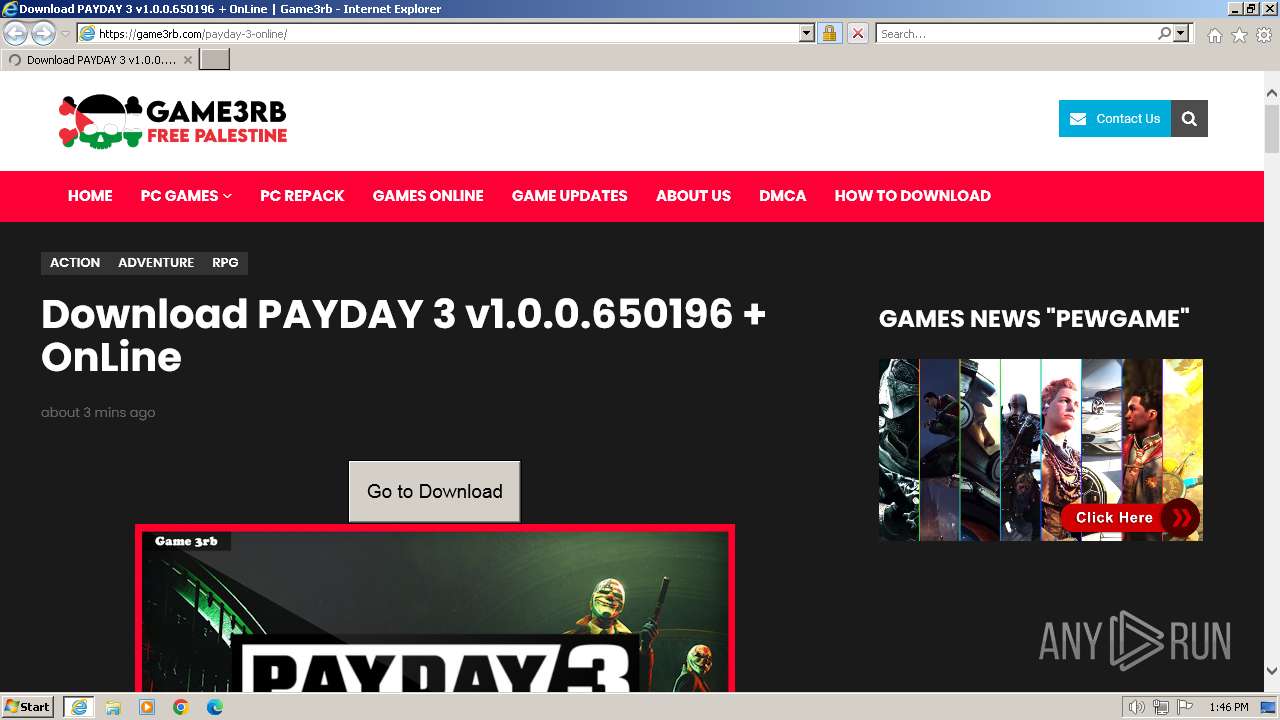Click the PEWGAME games news banner

pyautogui.click(x=1041, y=450)
